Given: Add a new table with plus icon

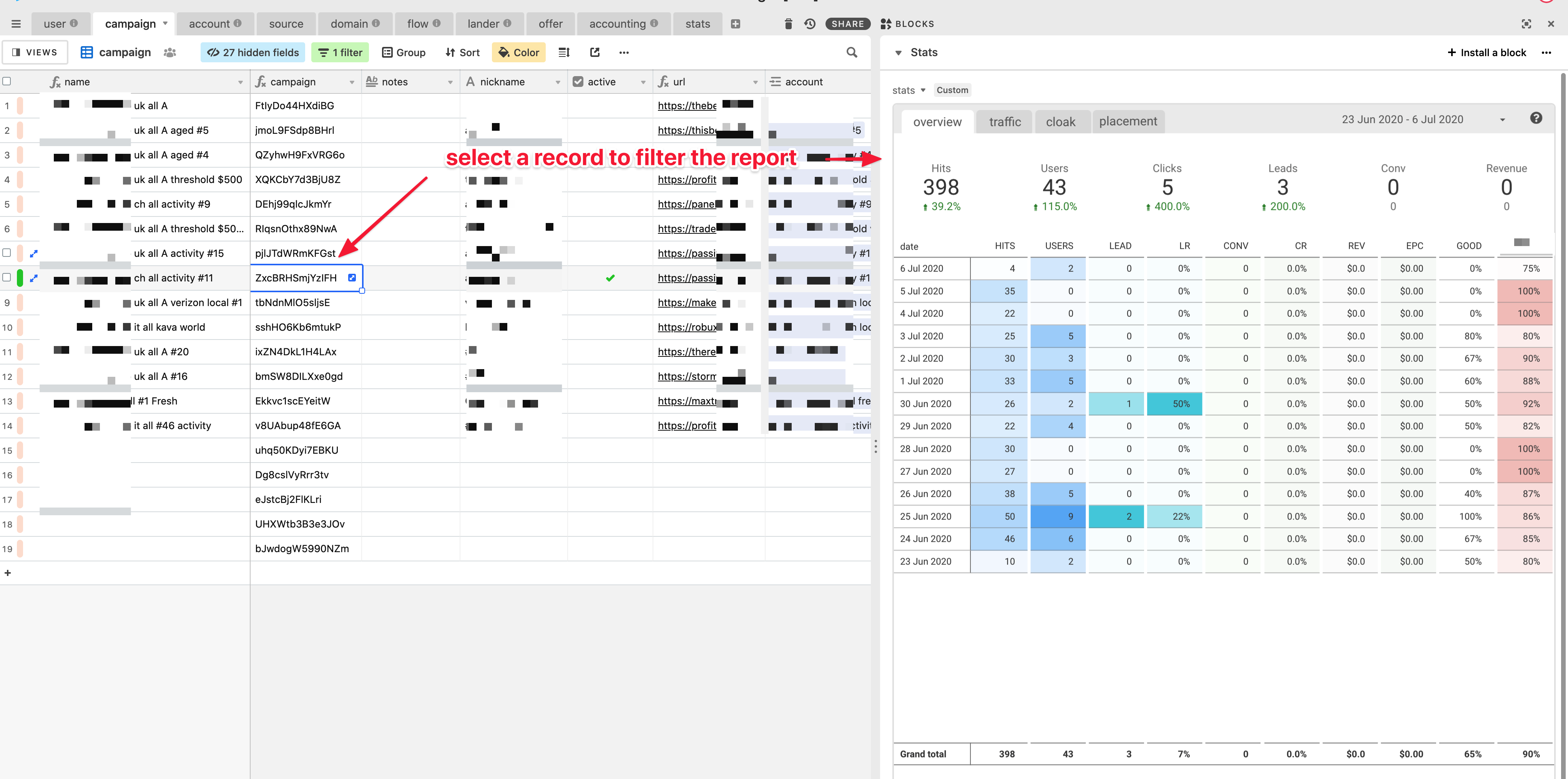Looking at the screenshot, I should coord(735,24).
